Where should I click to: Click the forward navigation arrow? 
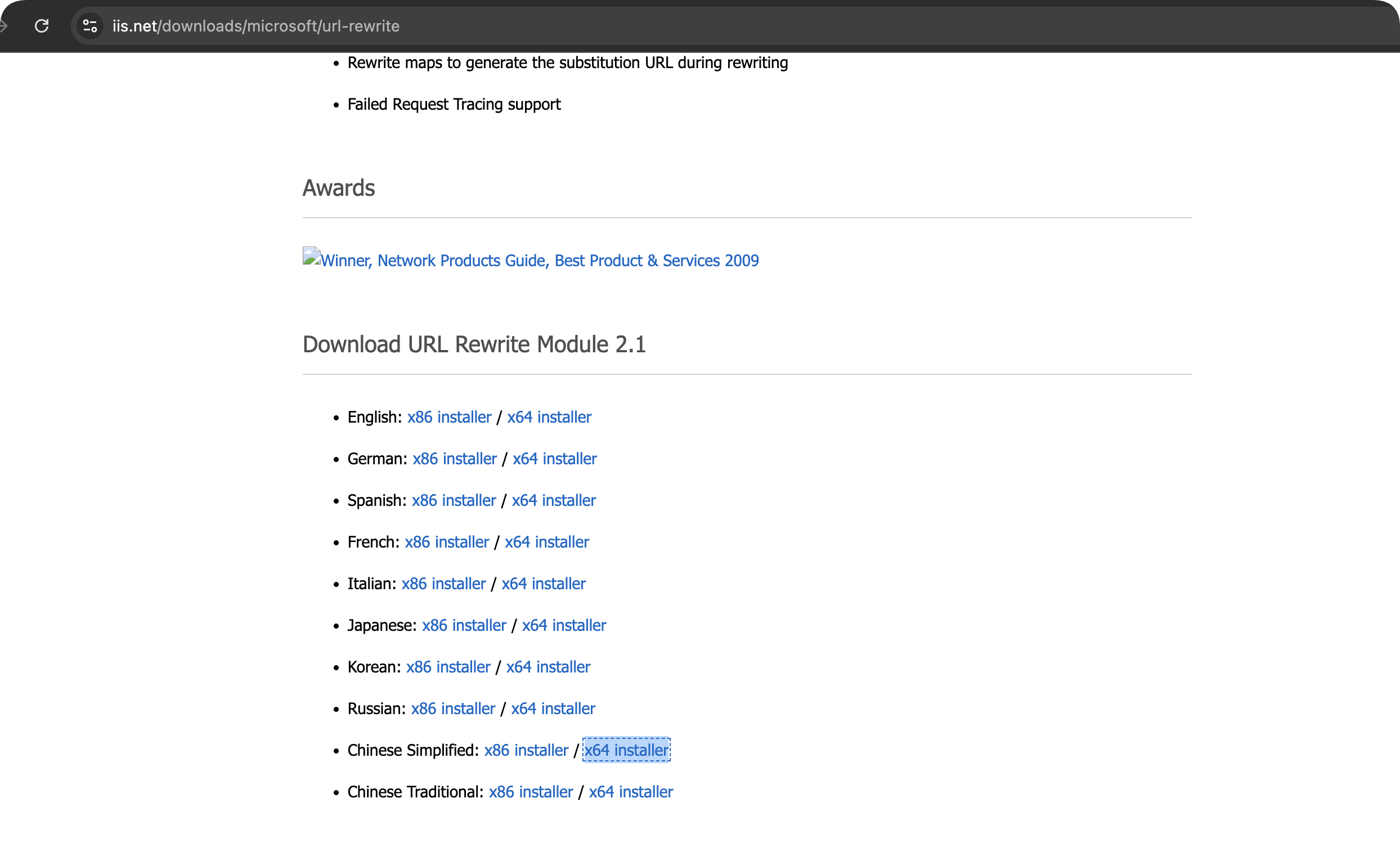click(3, 26)
